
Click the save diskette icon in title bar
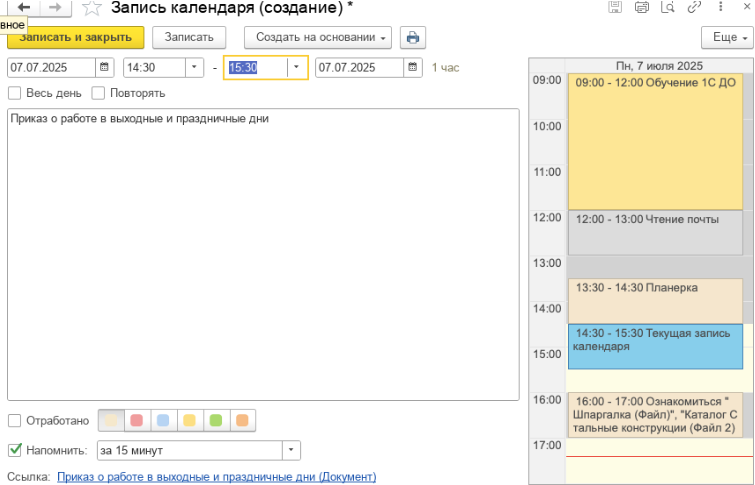tap(615, 8)
